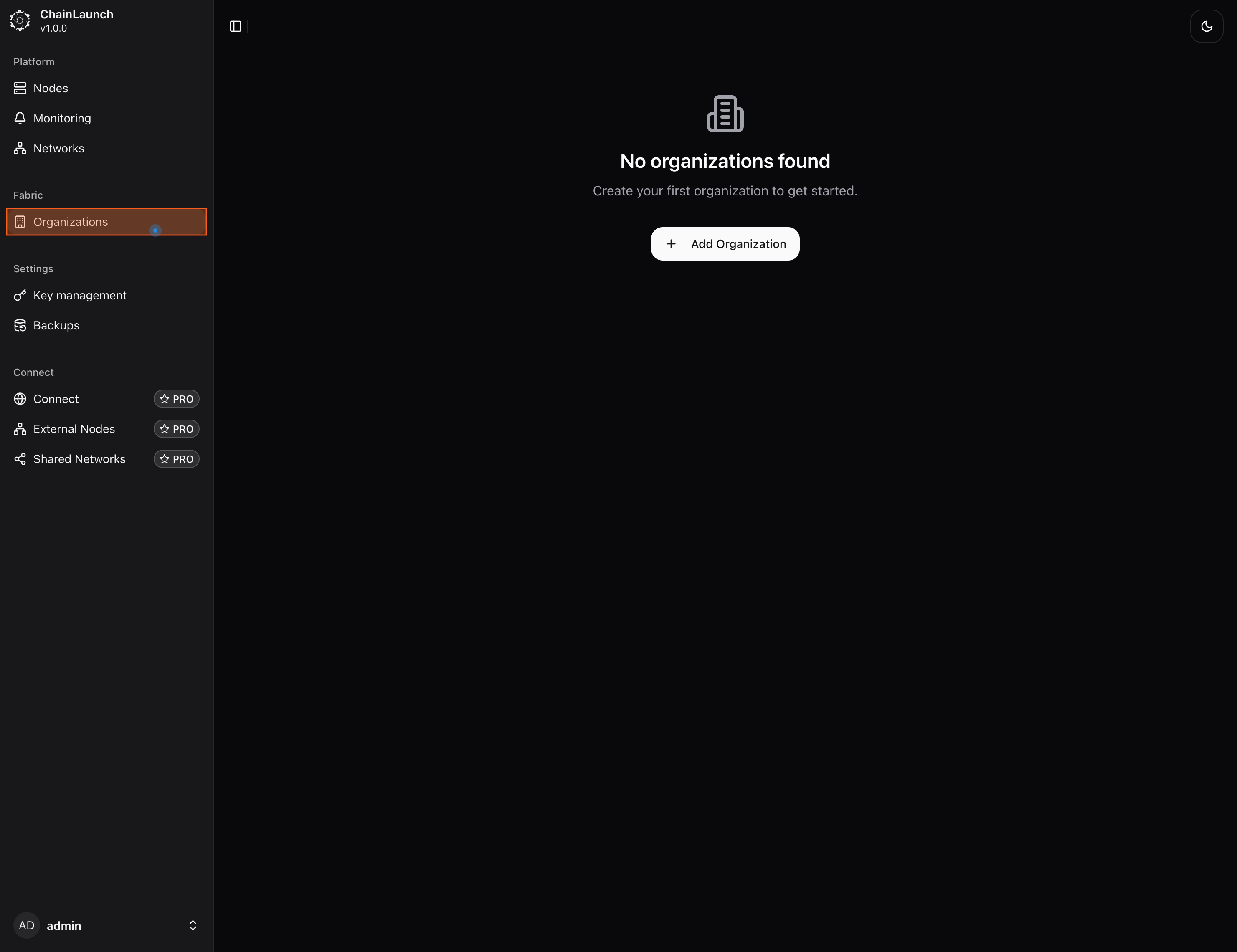Select Organizations in Fabric section
This screenshot has height=952, width=1237.
click(x=70, y=222)
